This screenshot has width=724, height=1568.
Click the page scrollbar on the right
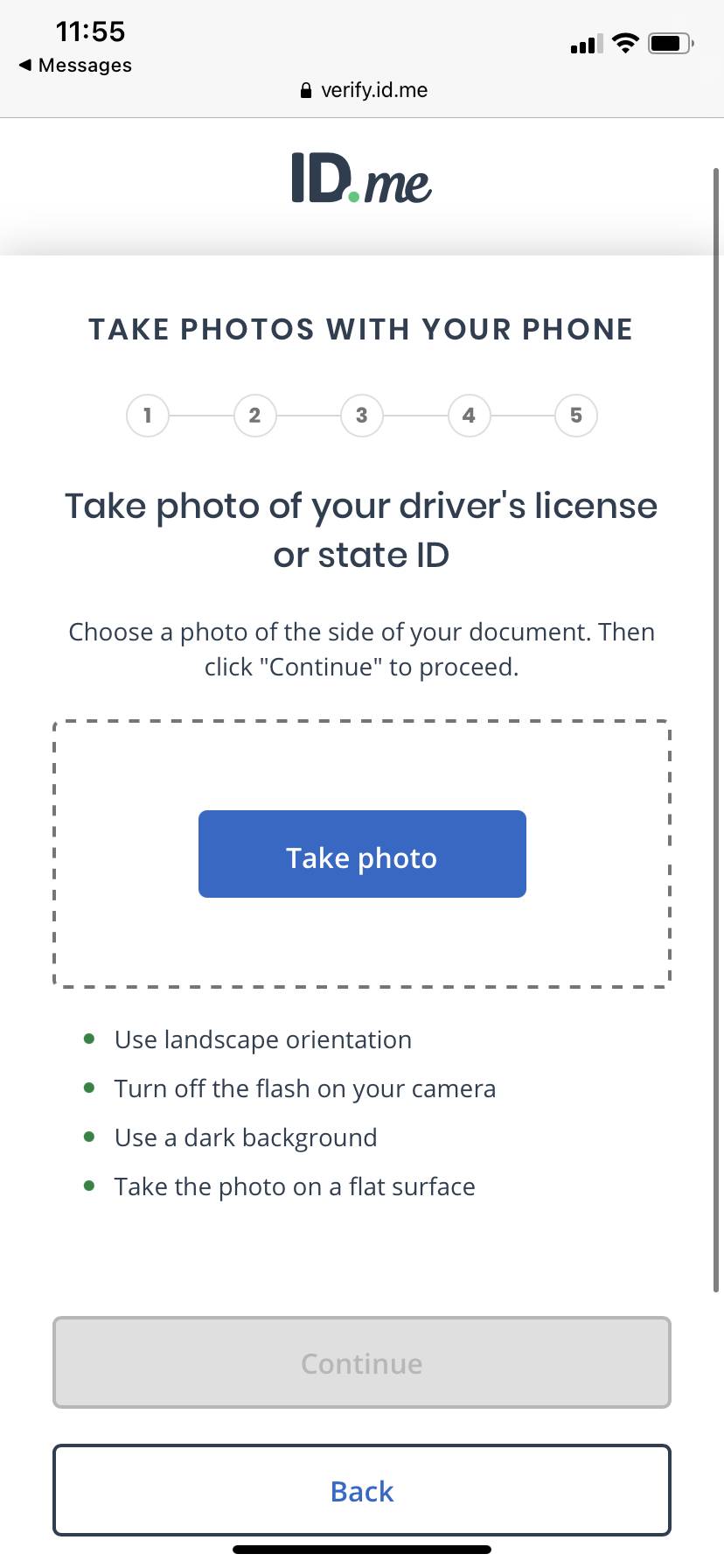coord(716,726)
